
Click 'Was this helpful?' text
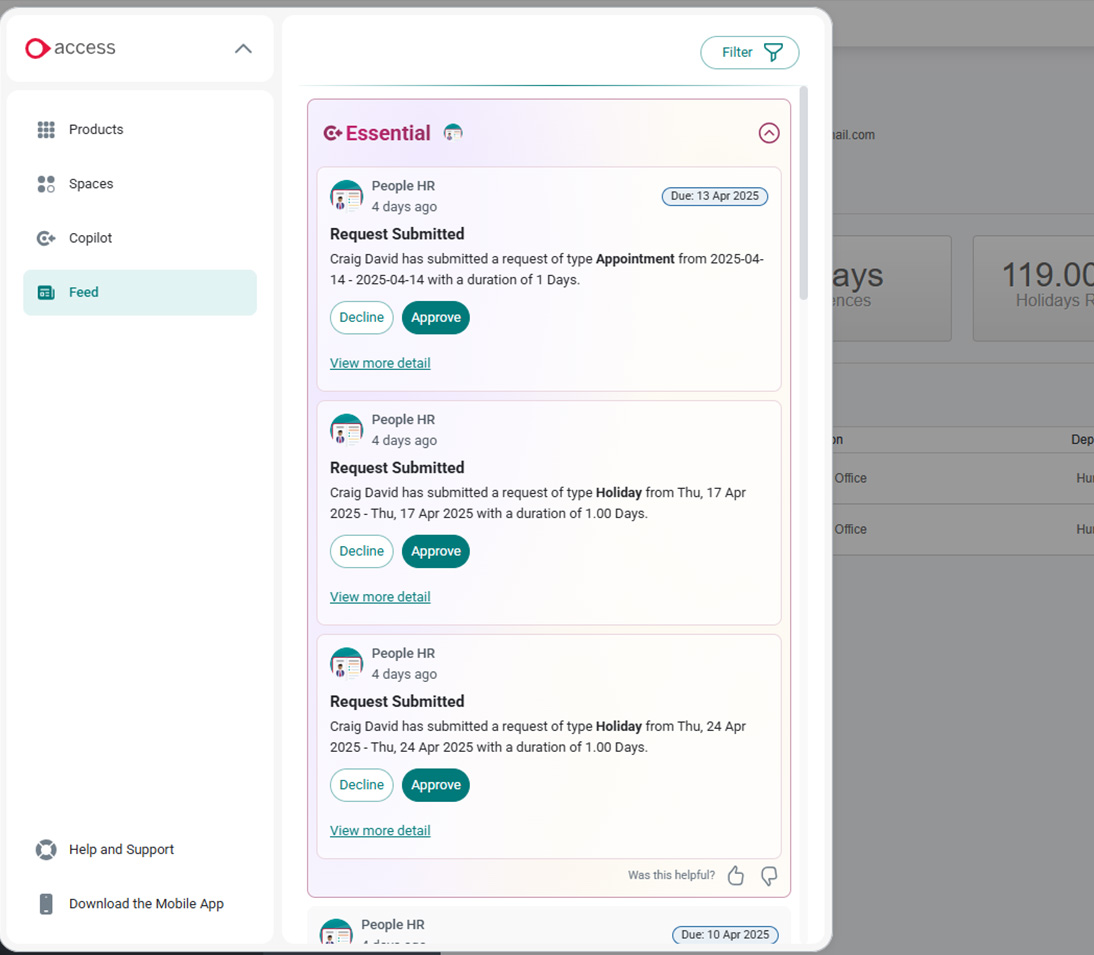click(671, 875)
